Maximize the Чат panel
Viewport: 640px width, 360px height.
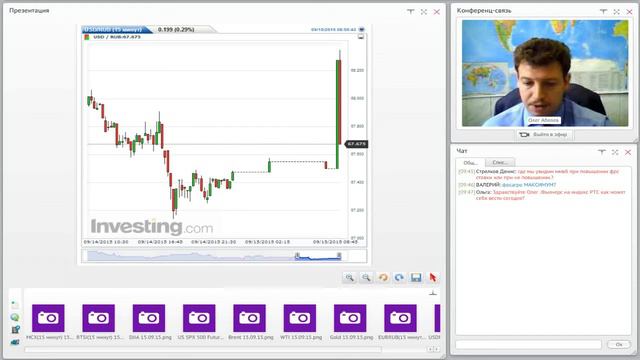tap(615, 152)
